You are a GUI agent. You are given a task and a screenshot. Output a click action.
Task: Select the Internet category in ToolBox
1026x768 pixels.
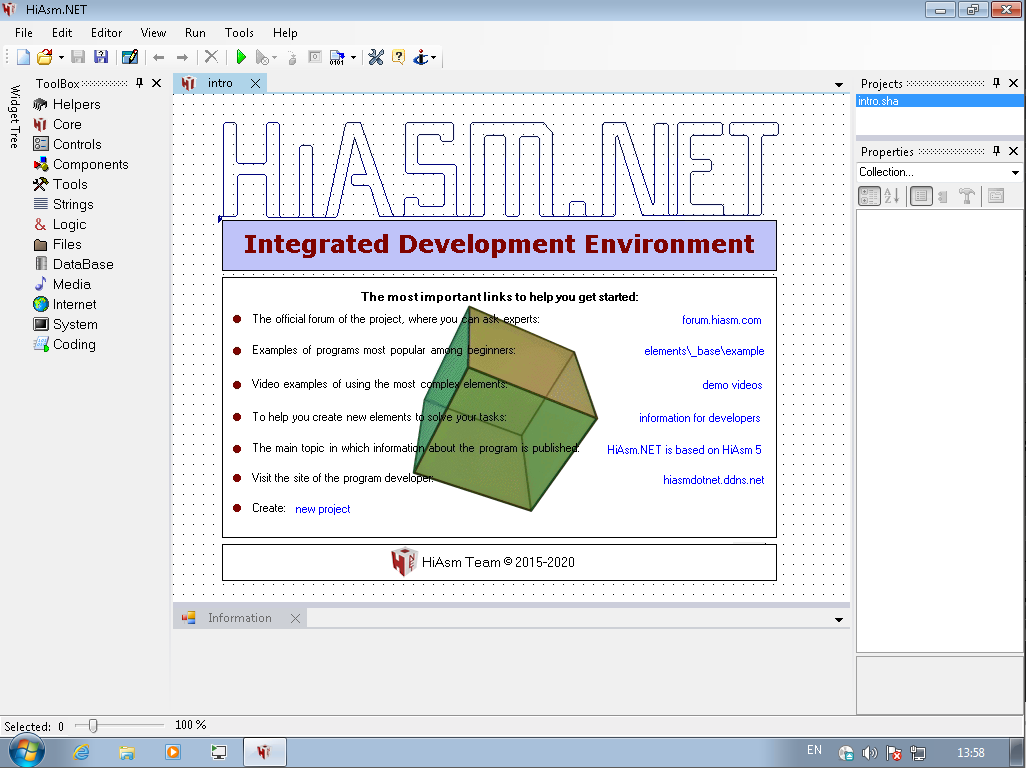click(74, 304)
